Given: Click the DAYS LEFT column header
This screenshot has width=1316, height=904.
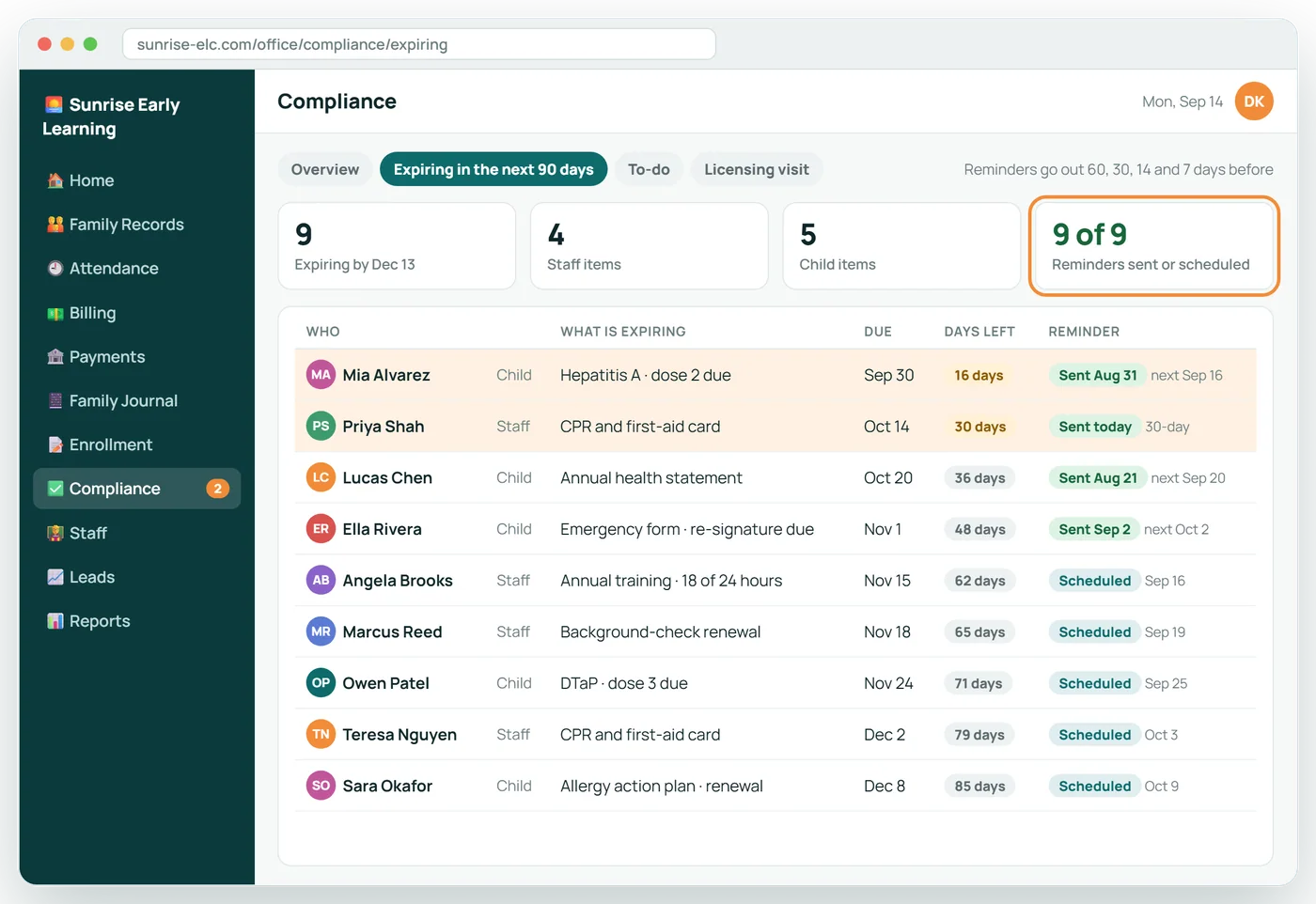Looking at the screenshot, I should (979, 332).
